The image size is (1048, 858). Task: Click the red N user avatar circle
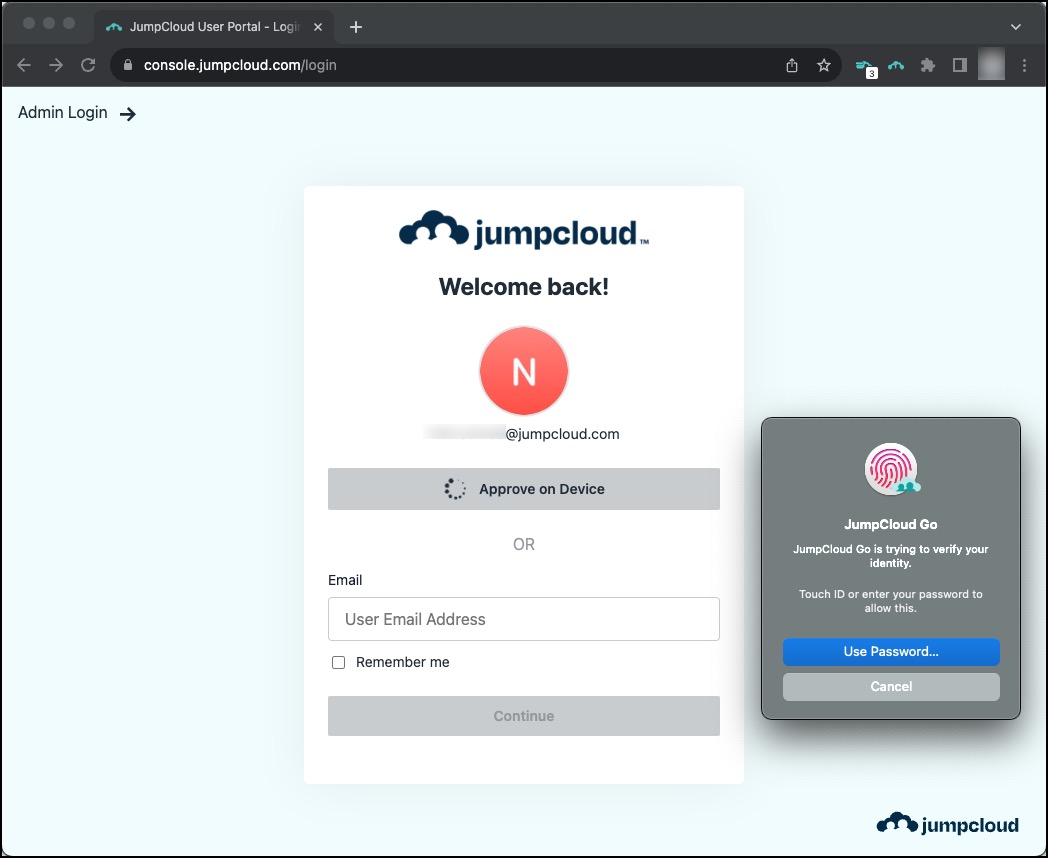point(523,370)
